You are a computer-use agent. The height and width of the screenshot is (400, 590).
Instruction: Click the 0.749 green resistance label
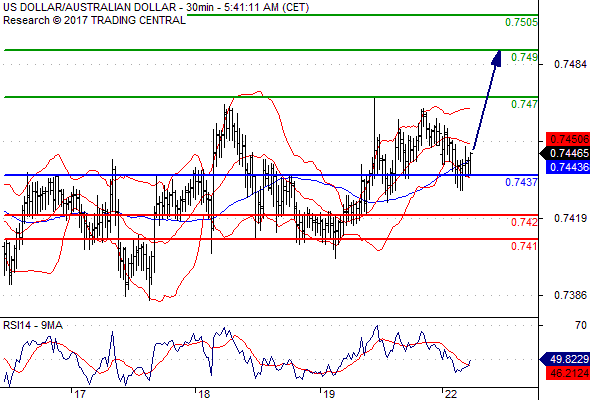pyautogui.click(x=524, y=57)
